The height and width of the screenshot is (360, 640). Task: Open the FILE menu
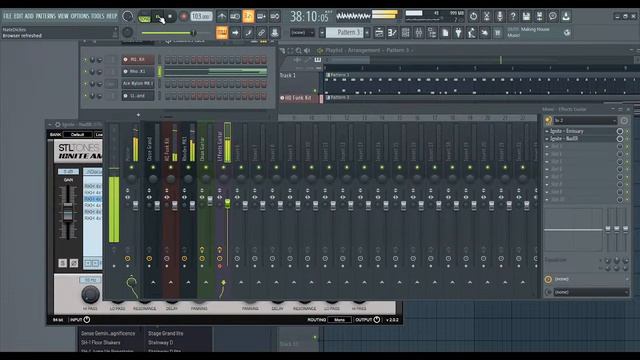coord(7,16)
